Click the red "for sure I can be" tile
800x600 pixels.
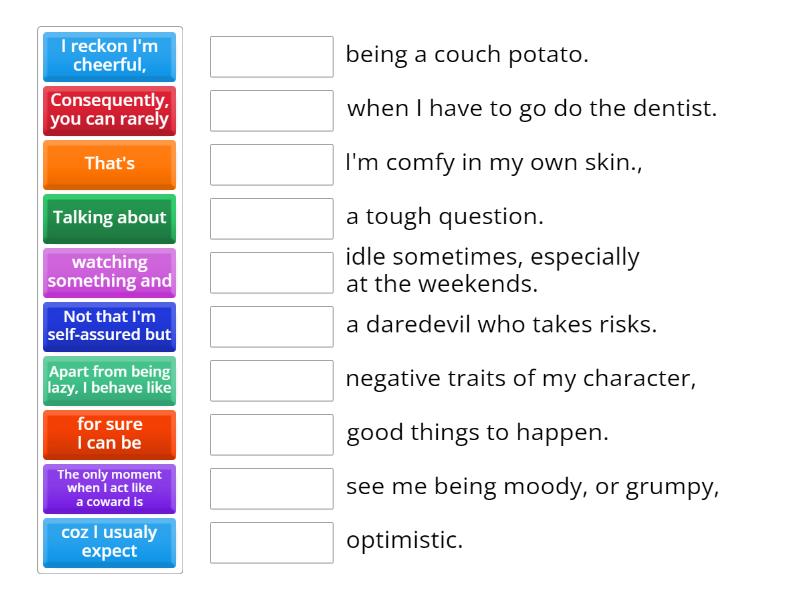pos(109,434)
